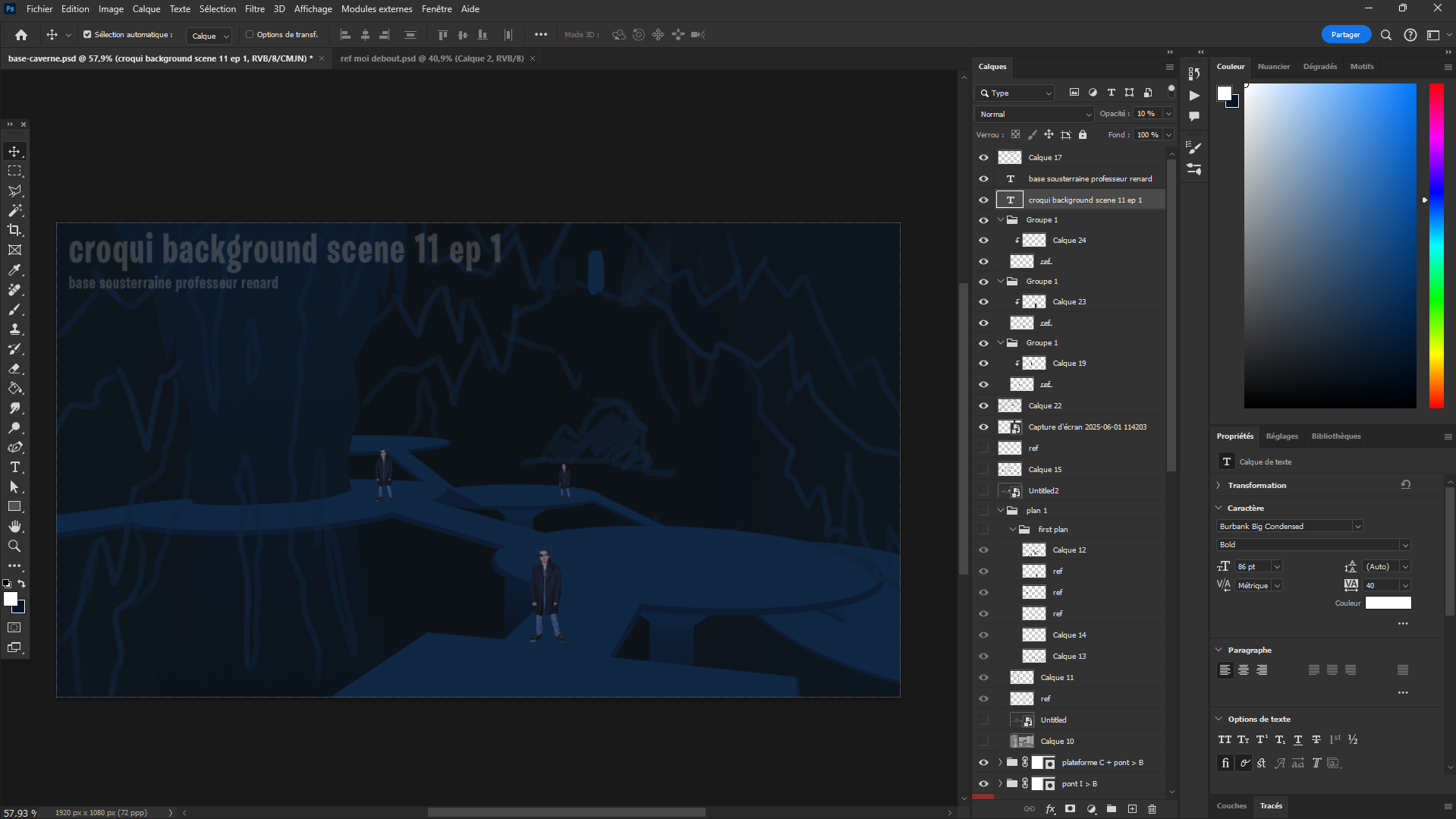This screenshot has height=819, width=1456.
Task: Select the Hand tool
Action: [x=14, y=527]
